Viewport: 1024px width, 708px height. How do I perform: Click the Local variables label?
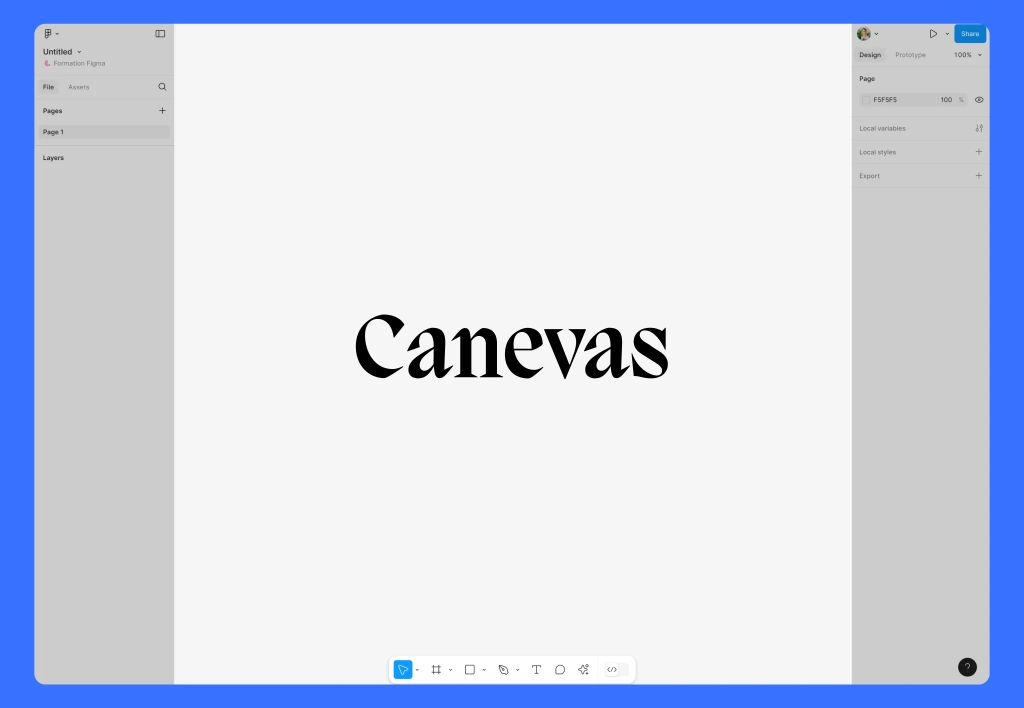point(882,128)
